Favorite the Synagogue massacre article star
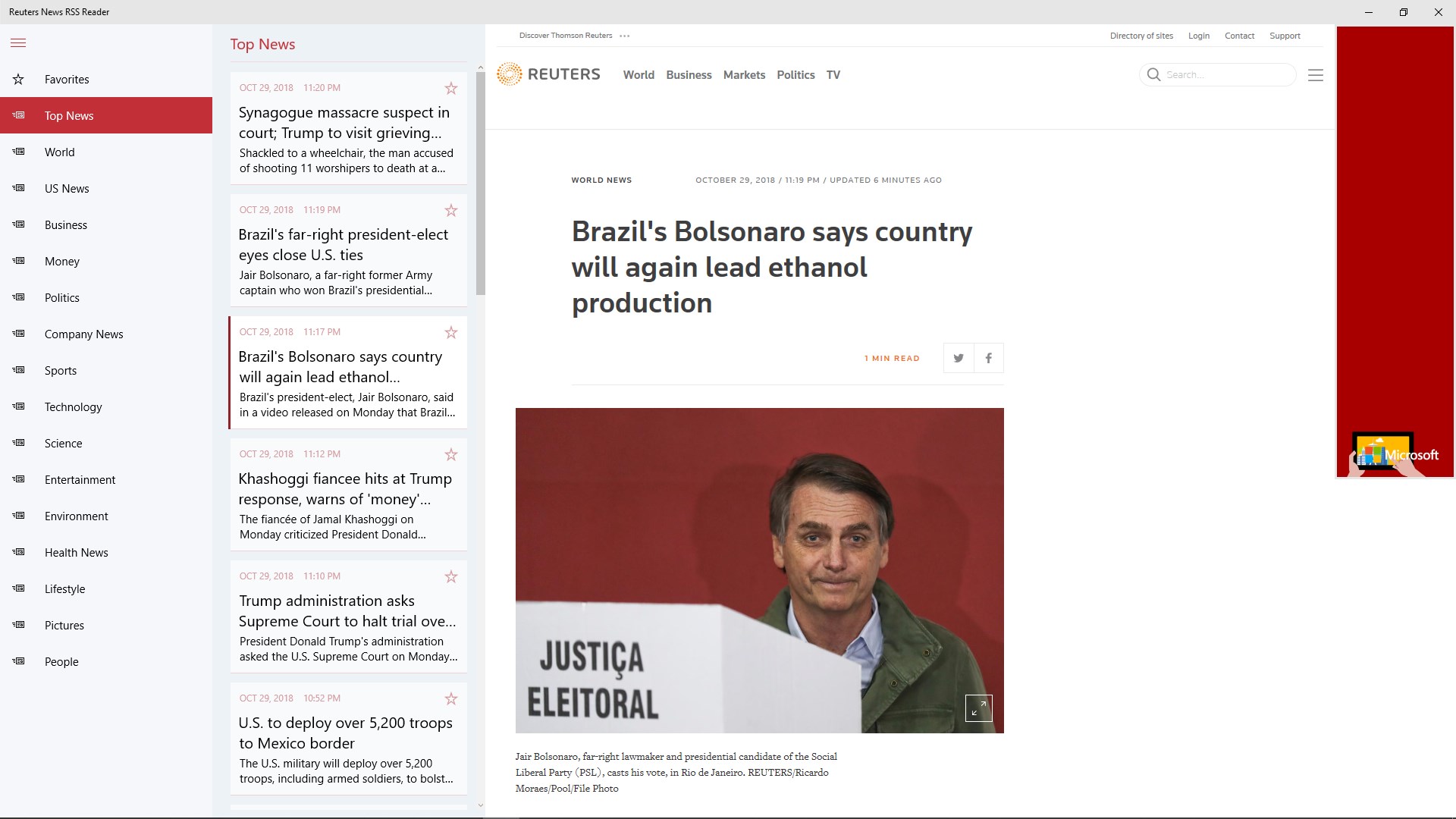The height and width of the screenshot is (819, 1456). point(451,89)
